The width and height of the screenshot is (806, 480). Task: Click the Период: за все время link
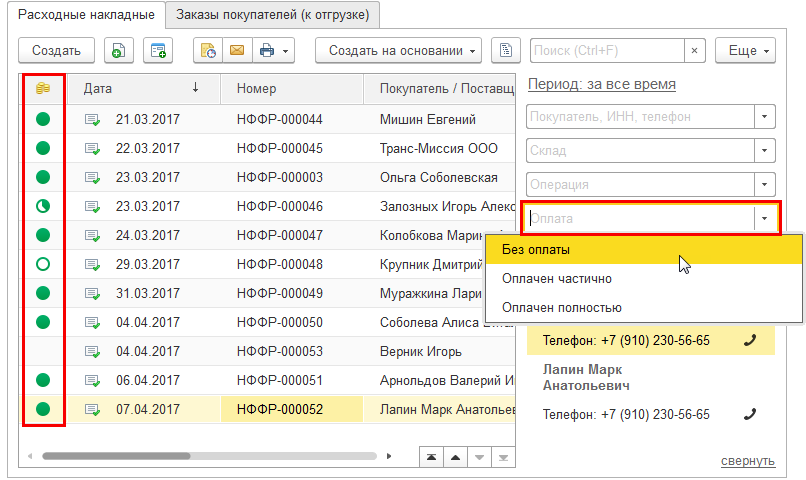[x=601, y=85]
